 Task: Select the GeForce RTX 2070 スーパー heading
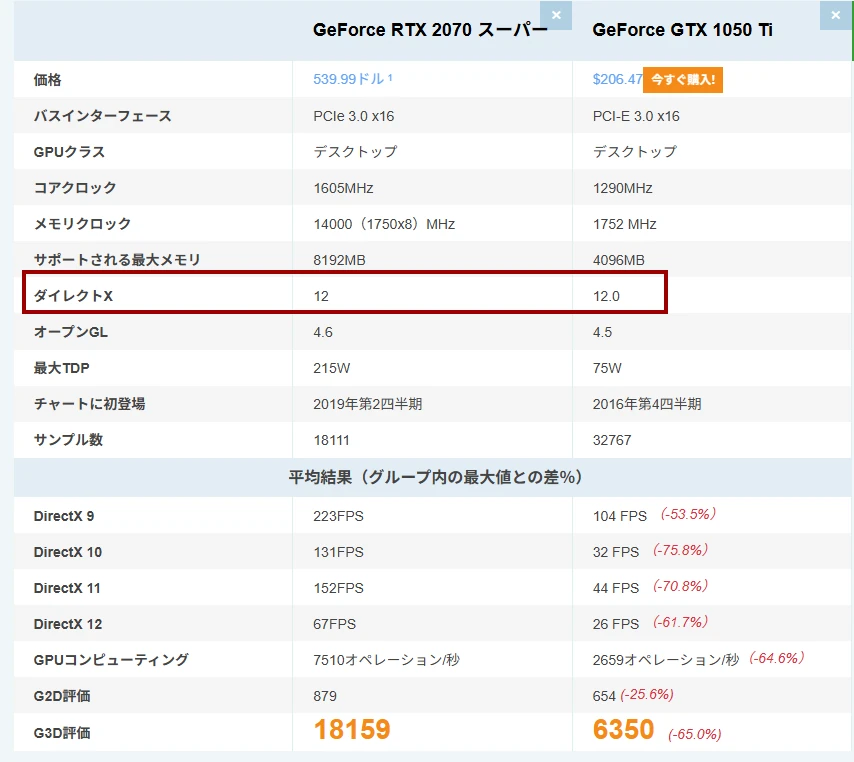430,30
